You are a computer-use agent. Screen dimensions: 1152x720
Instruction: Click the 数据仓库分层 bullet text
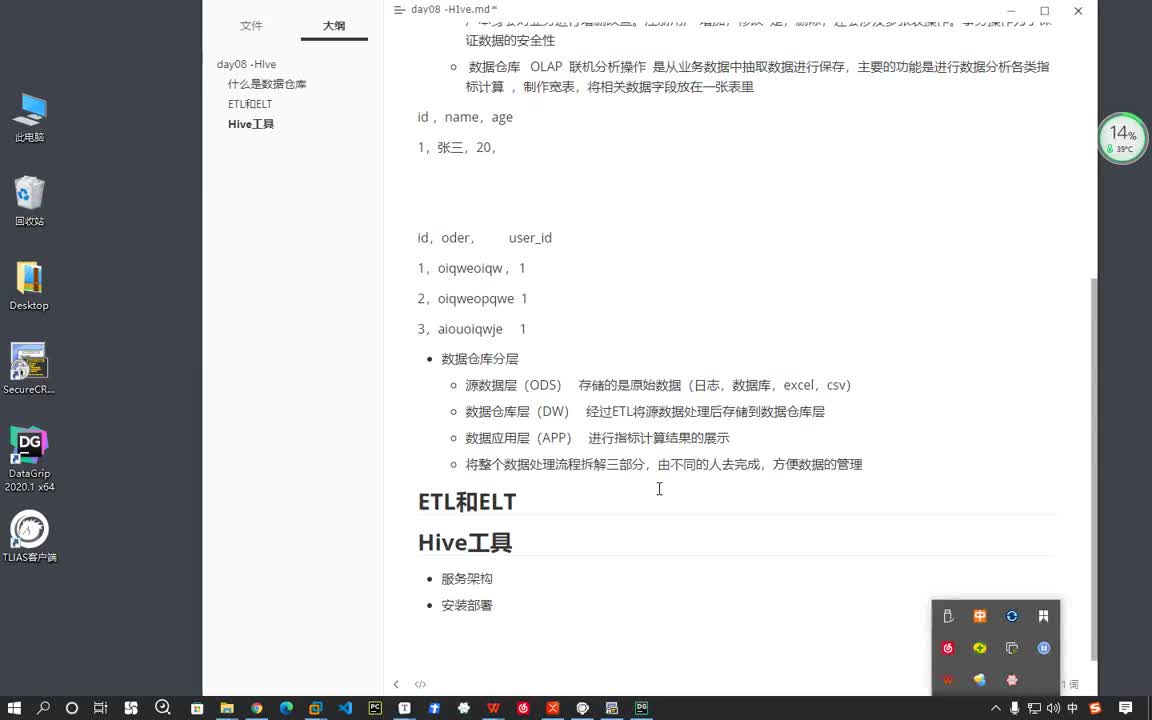click(480, 359)
